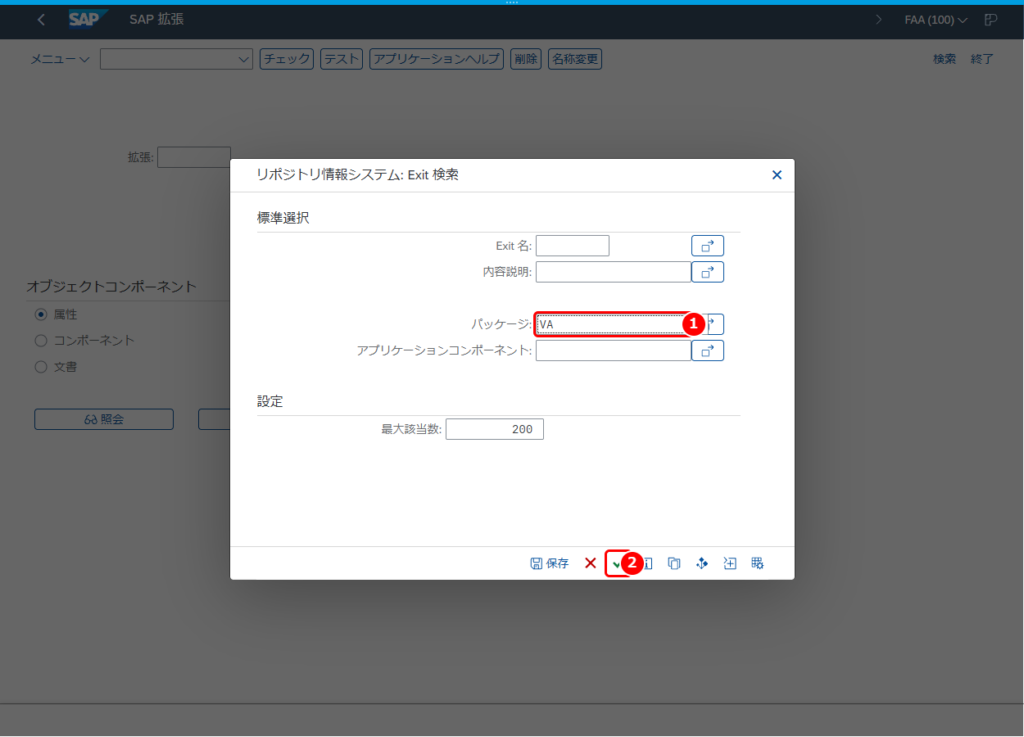Open the command field dropdown arrow
Viewport: 1024px width, 737px height.
pyautogui.click(x=244, y=59)
